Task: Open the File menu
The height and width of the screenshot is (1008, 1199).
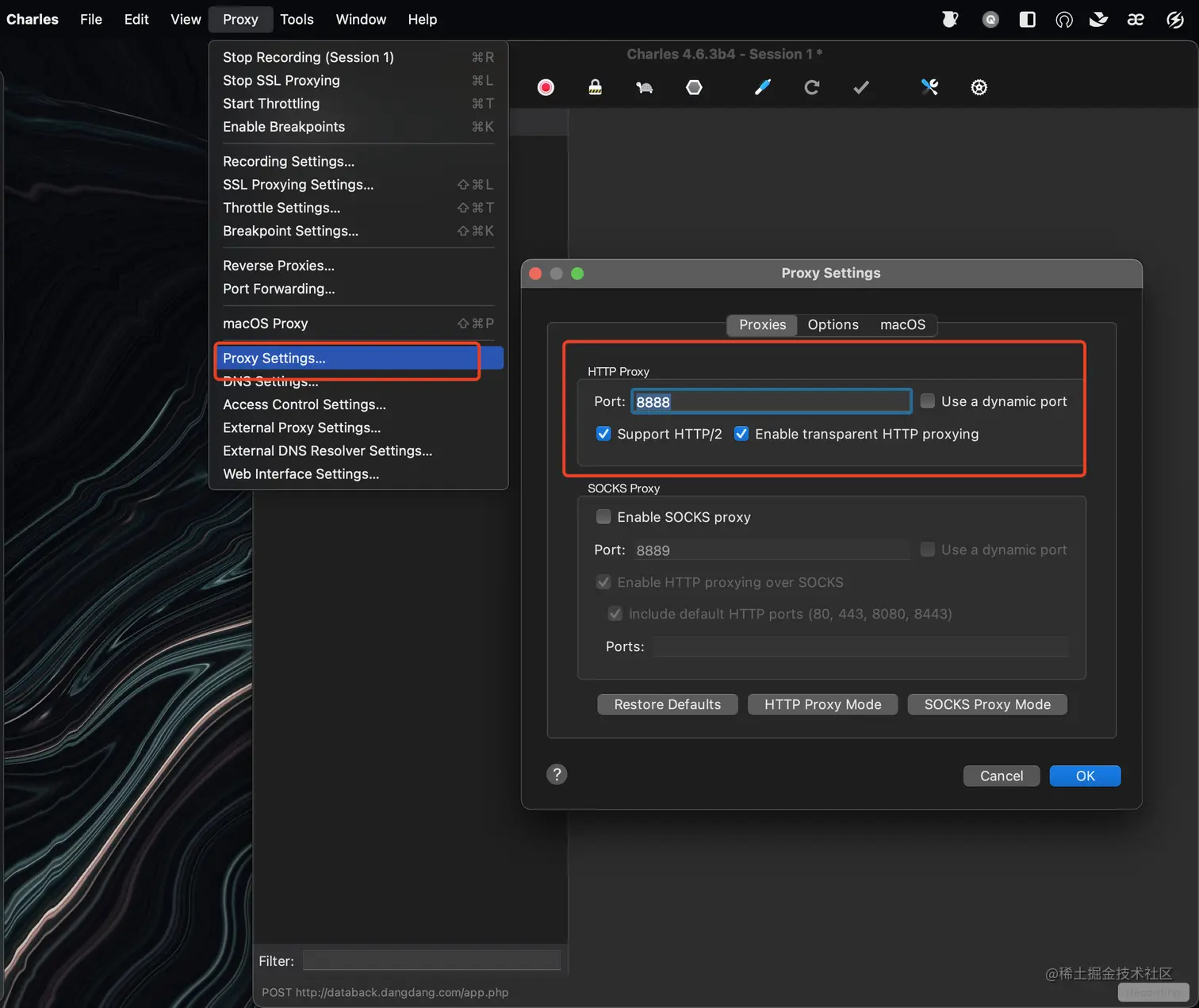Action: 91,19
